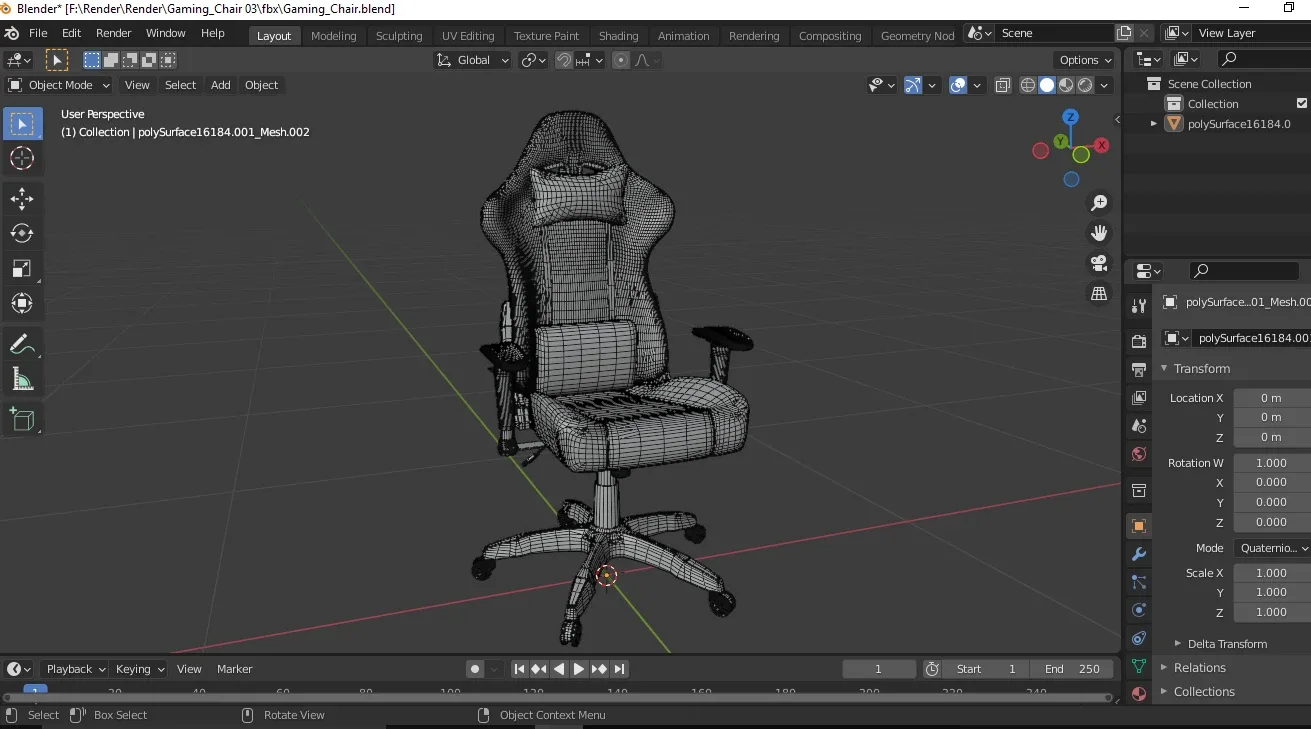The image size is (1311, 729).
Task: Pick the Scale tool
Action: pos(22,268)
